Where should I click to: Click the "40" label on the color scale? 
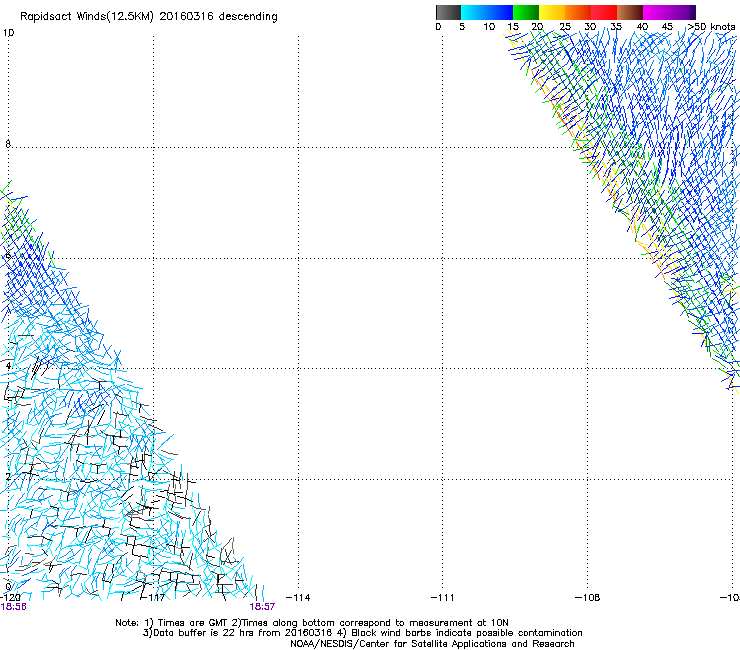click(x=642, y=27)
